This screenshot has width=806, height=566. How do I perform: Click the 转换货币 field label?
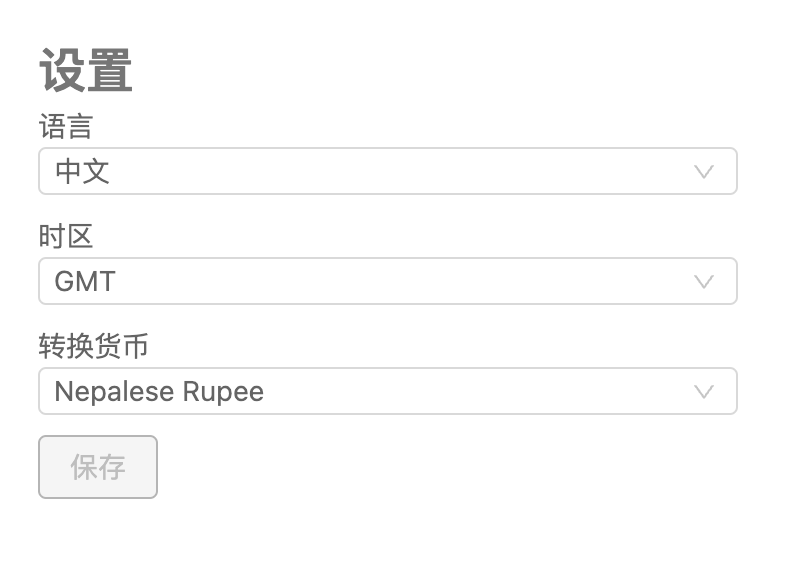[93, 347]
